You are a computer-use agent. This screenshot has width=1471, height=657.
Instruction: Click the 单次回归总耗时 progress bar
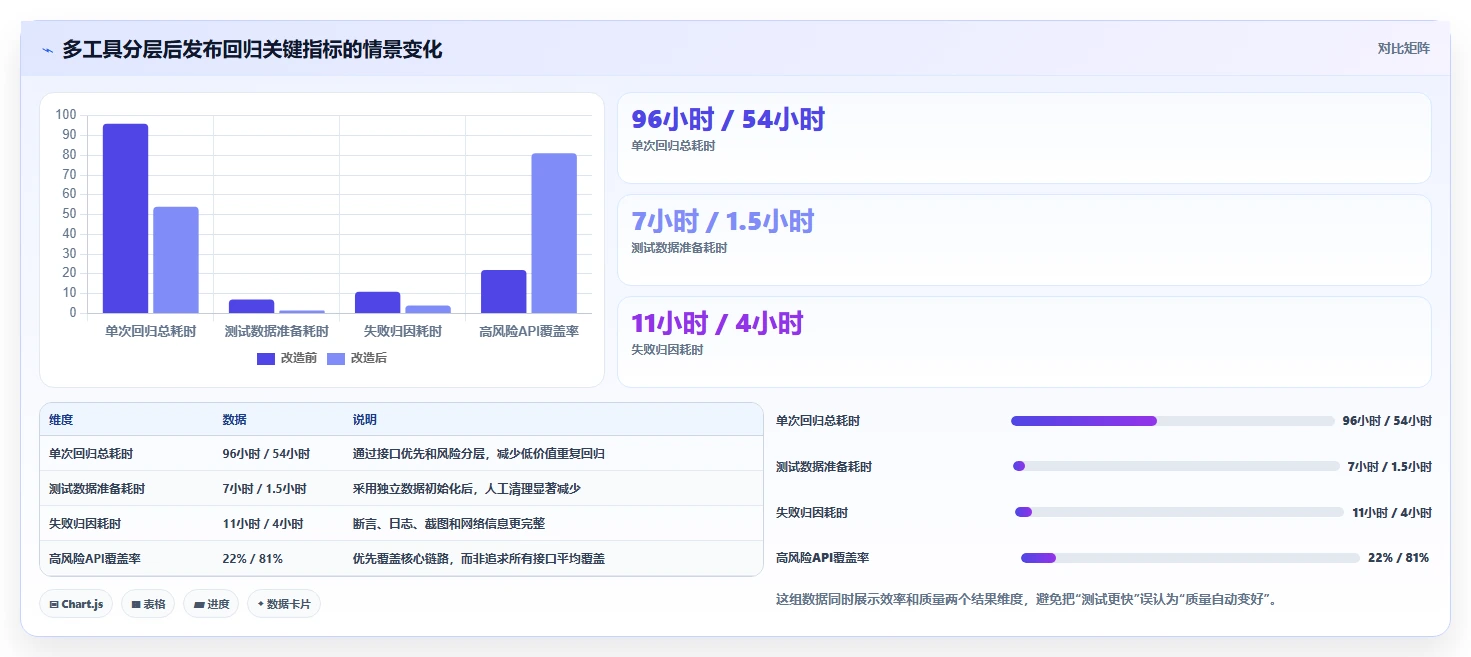(x=1173, y=421)
